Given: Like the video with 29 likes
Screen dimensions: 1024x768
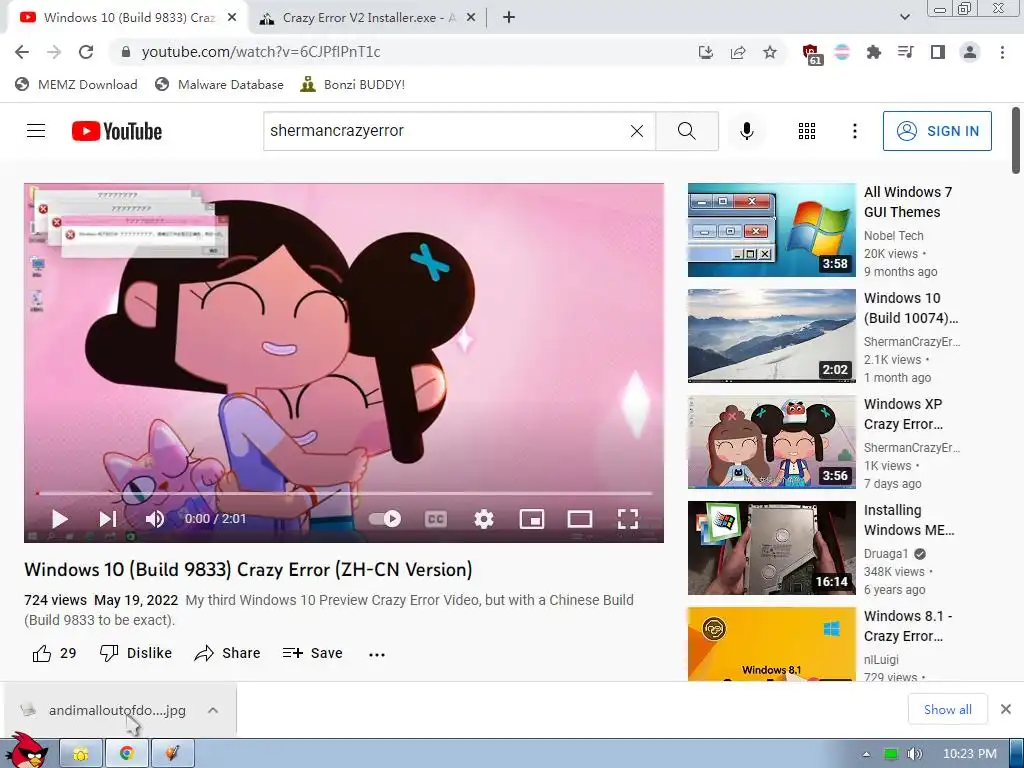Looking at the screenshot, I should pos(54,653).
